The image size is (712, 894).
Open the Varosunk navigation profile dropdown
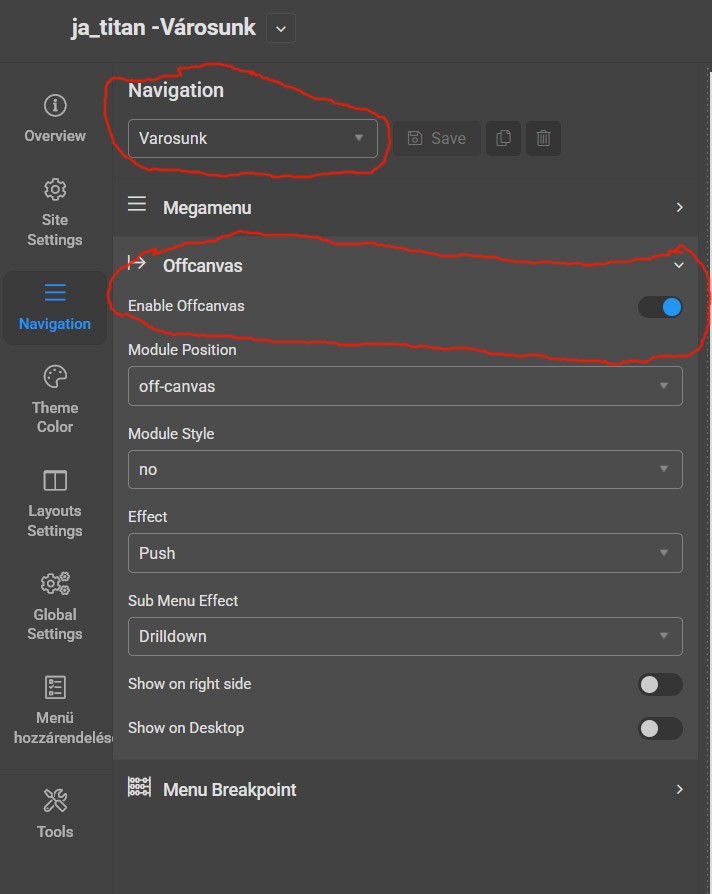tap(252, 139)
